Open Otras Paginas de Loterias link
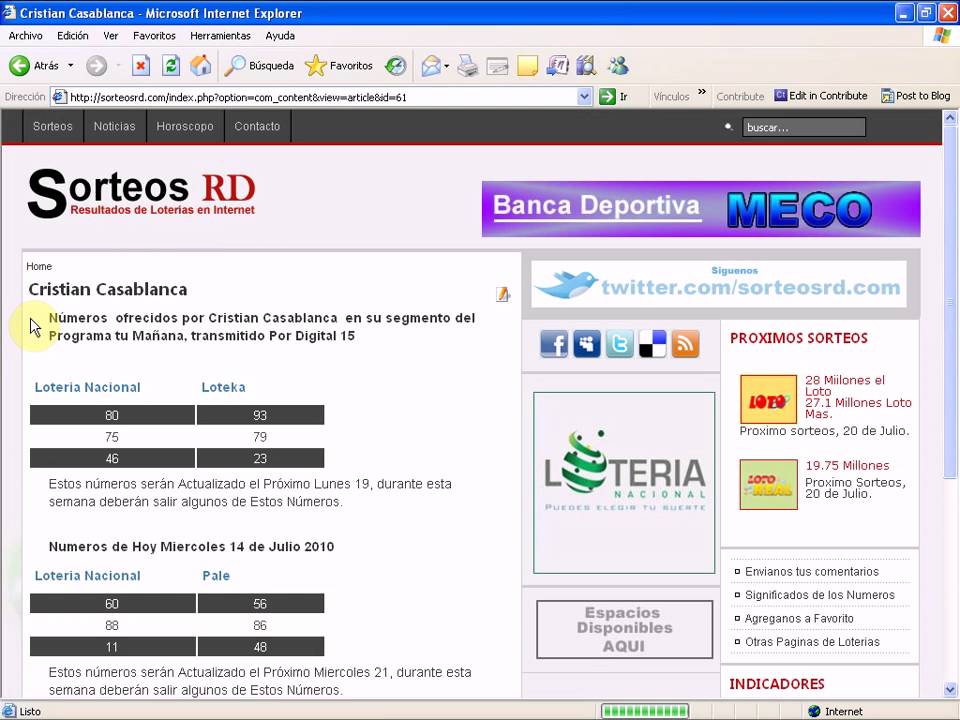 pos(812,642)
